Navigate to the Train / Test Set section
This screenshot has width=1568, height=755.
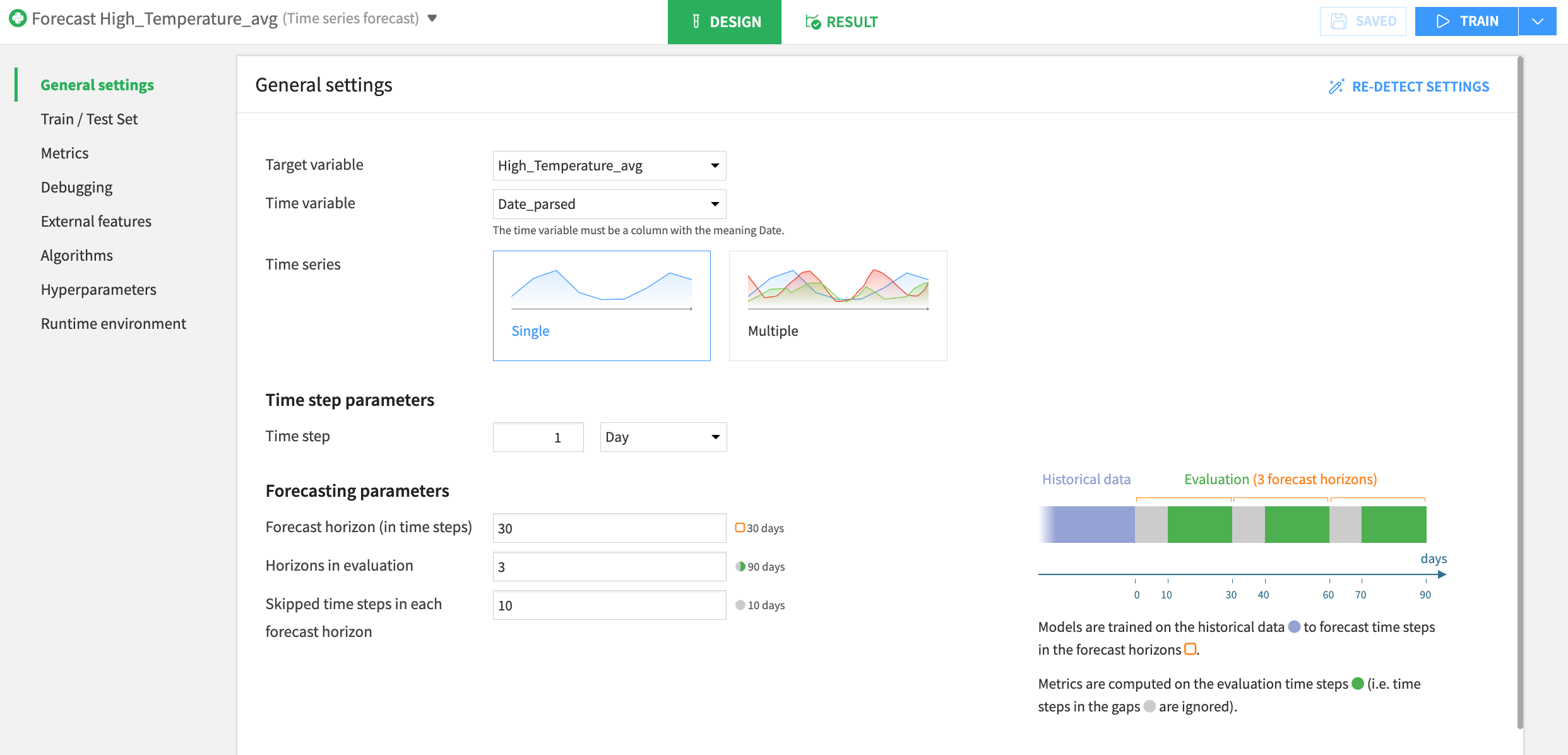[89, 119]
